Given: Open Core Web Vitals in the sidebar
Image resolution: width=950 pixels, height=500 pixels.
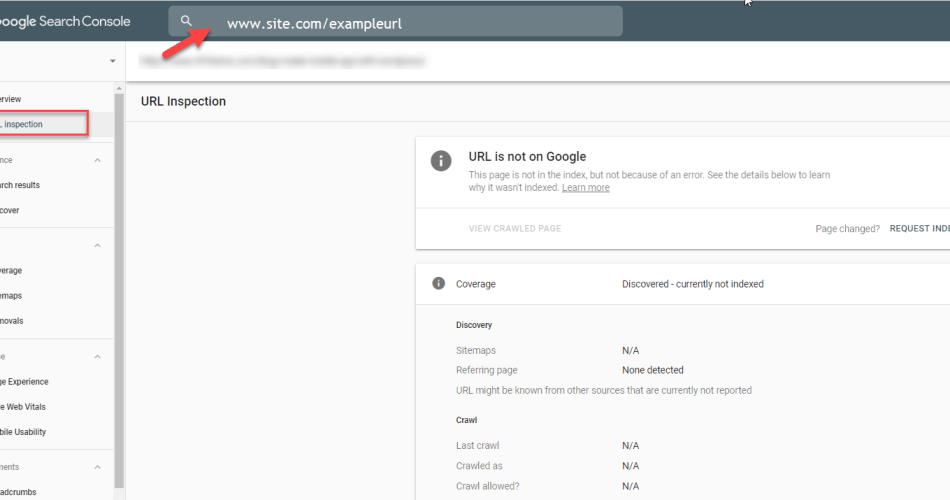Looking at the screenshot, I should pos(23,407).
